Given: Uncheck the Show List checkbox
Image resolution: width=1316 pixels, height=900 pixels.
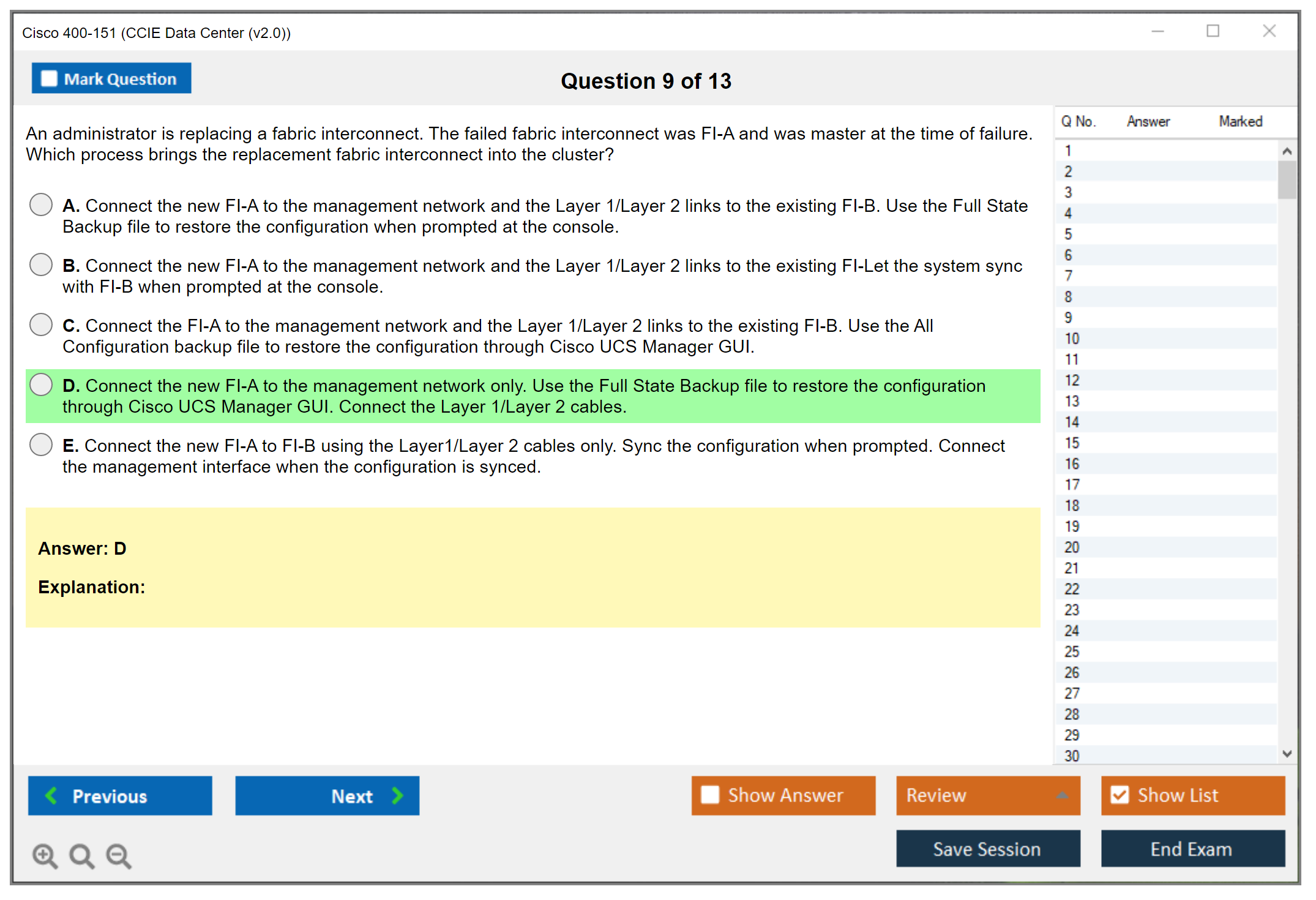Looking at the screenshot, I should click(1120, 795).
